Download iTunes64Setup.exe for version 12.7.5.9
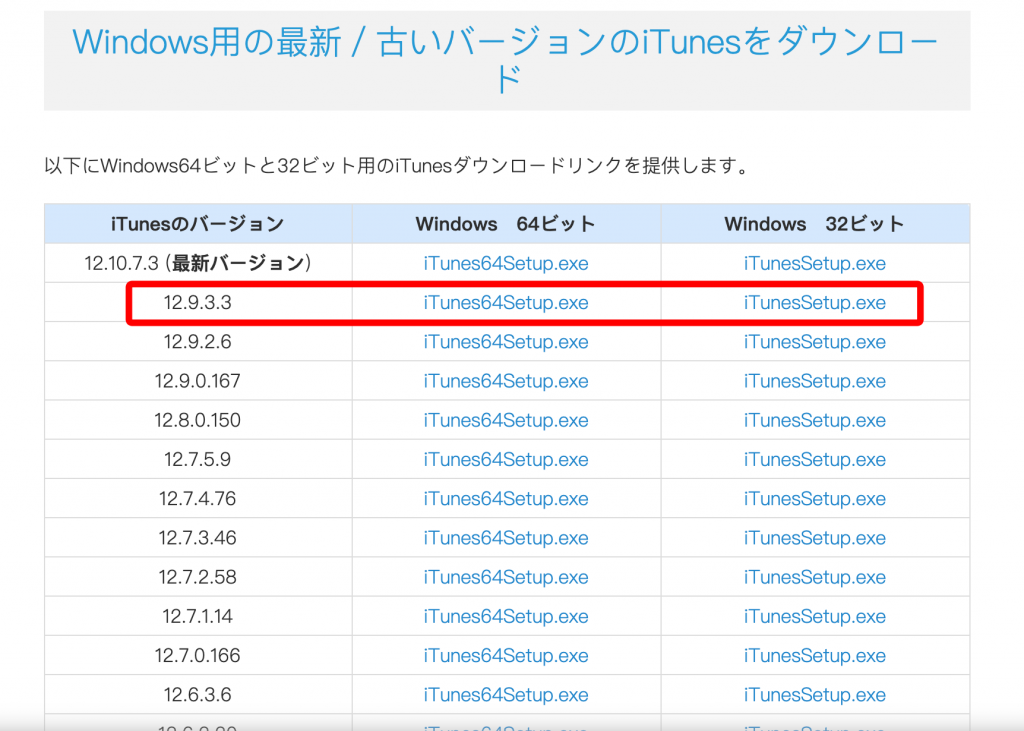Viewport: 1024px width, 731px height. coord(505,459)
